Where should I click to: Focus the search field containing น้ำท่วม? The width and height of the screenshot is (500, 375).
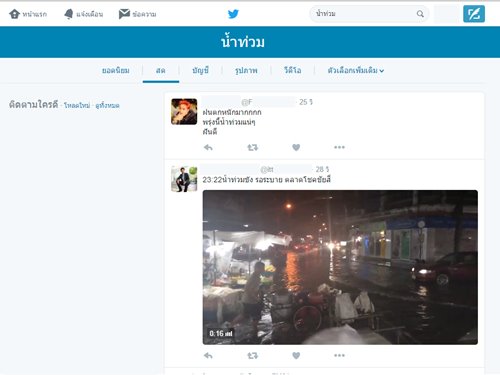tap(369, 14)
